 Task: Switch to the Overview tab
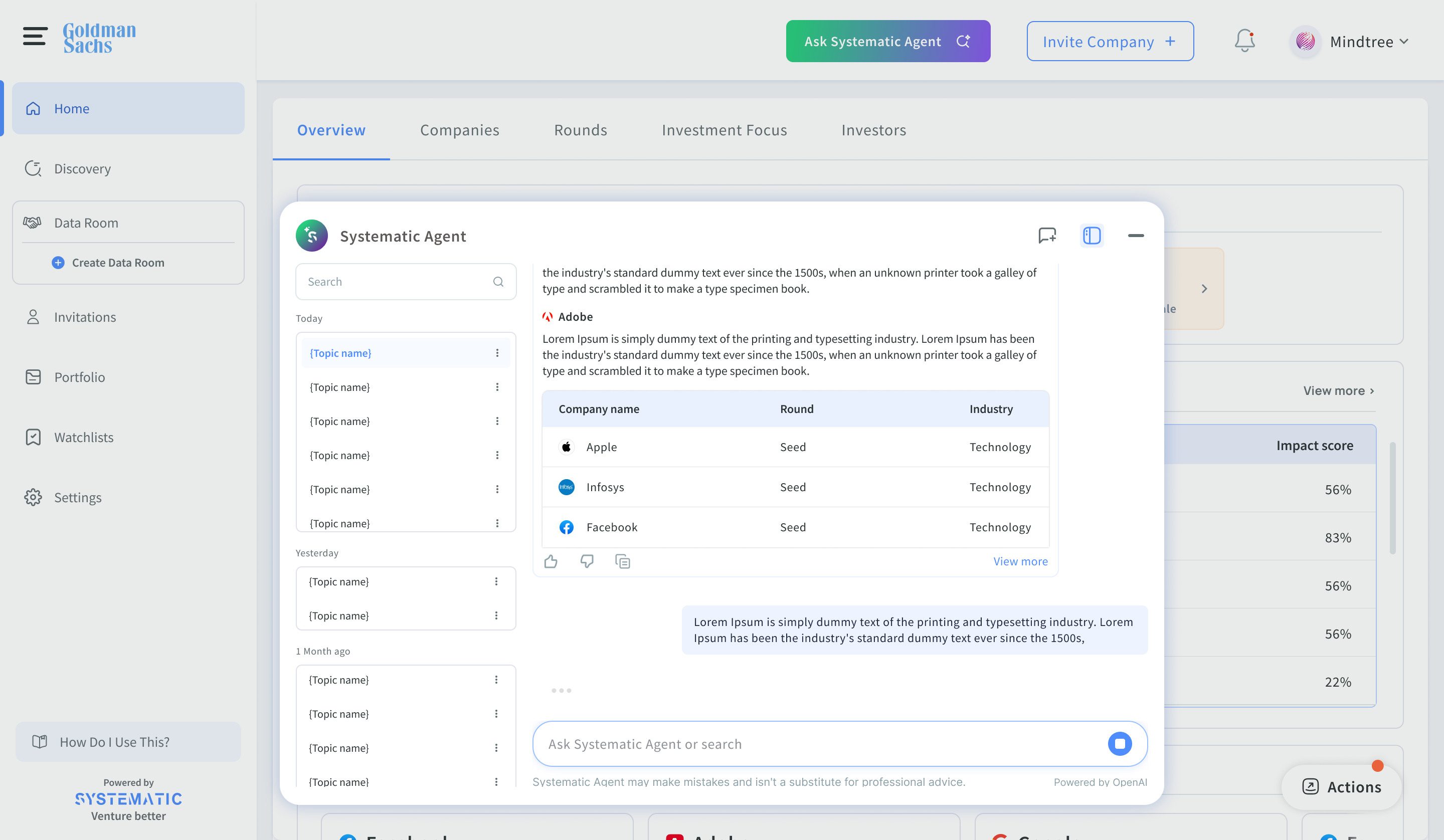331,130
